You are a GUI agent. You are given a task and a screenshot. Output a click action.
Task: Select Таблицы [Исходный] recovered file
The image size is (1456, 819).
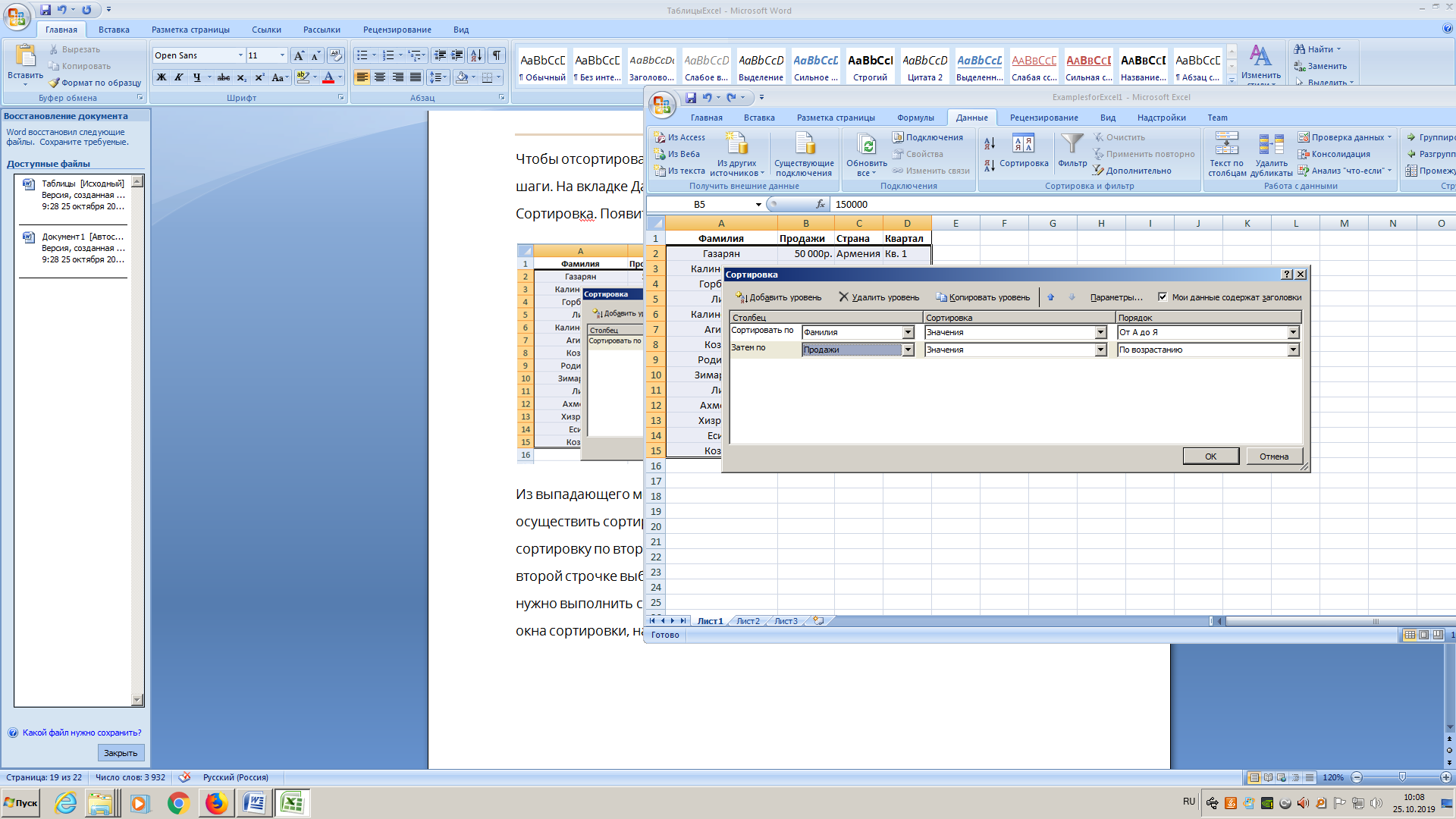(x=74, y=195)
